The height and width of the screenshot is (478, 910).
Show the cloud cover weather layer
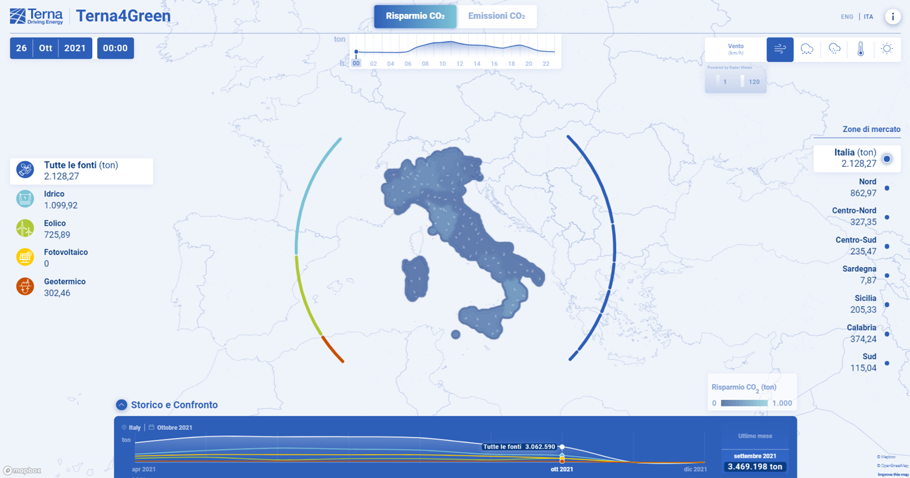tap(807, 49)
